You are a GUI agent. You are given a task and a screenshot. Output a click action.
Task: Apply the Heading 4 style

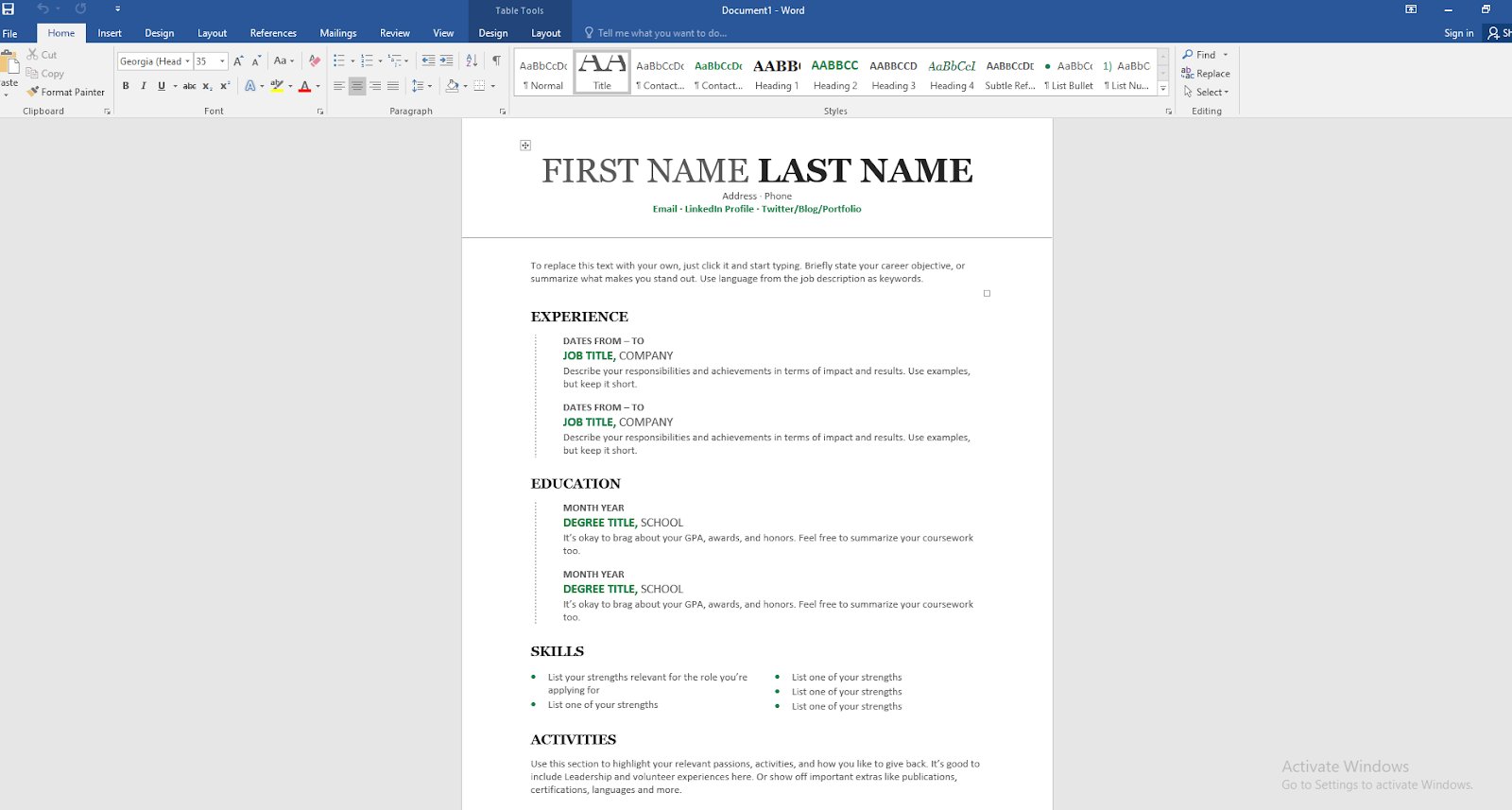pos(952,74)
